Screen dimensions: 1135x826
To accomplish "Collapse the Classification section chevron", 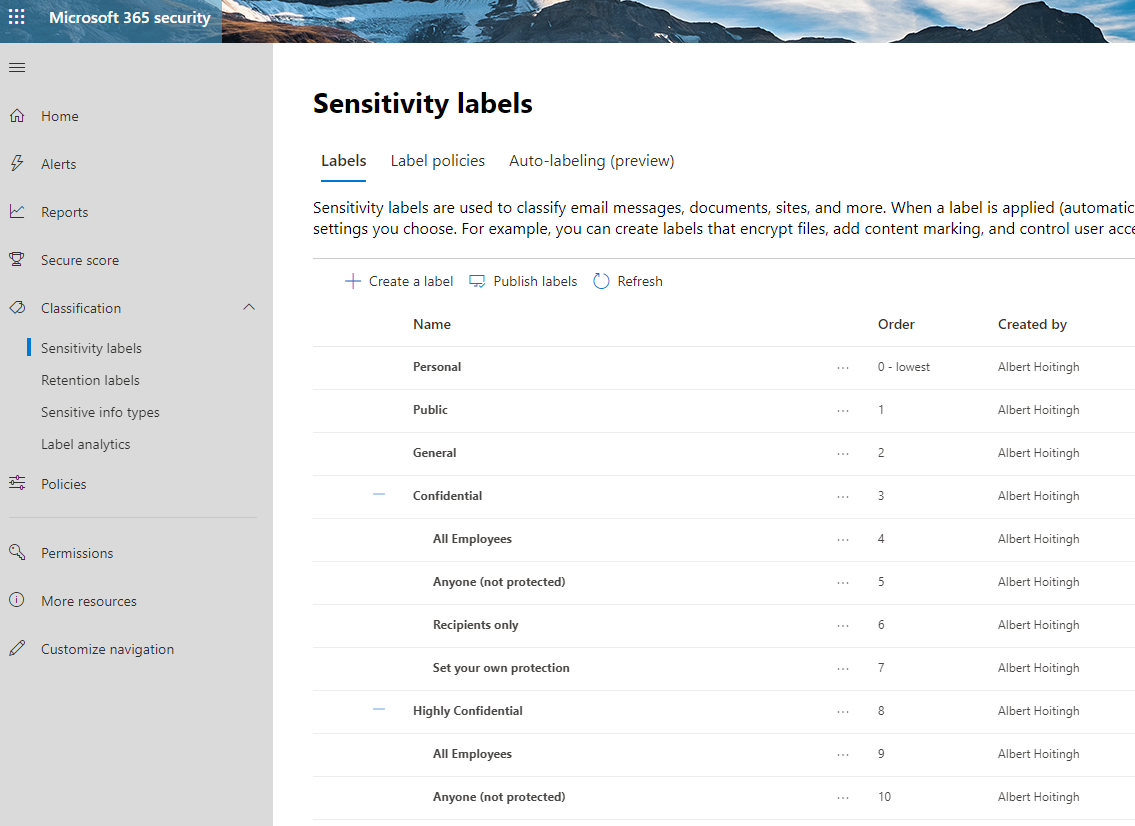I will (x=249, y=308).
